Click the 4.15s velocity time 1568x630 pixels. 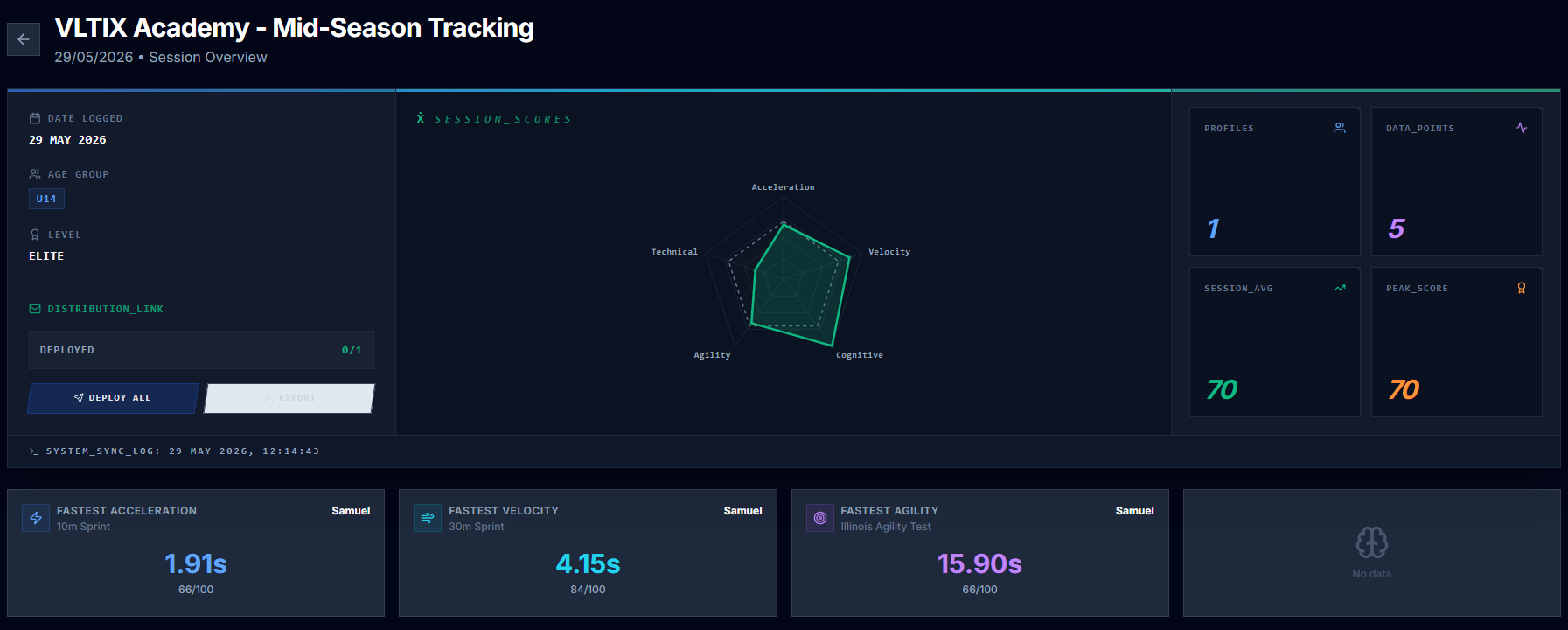[588, 564]
